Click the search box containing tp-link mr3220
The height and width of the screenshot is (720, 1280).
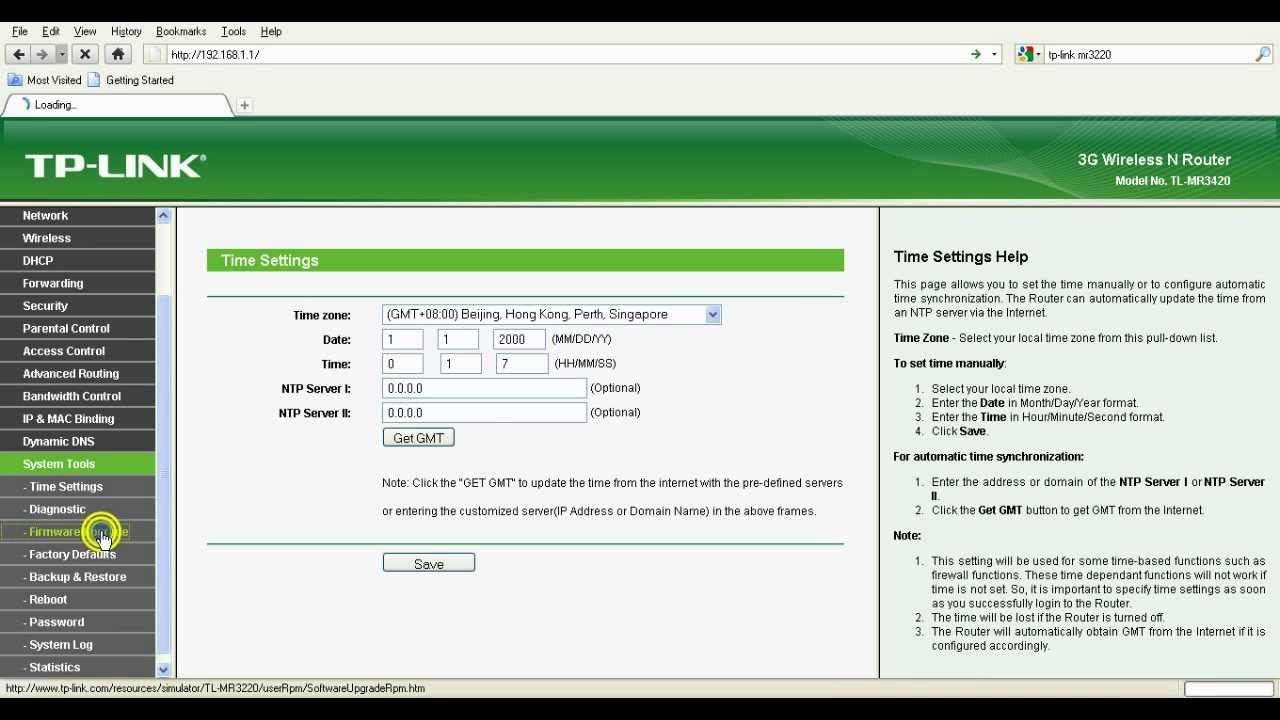pos(1148,54)
